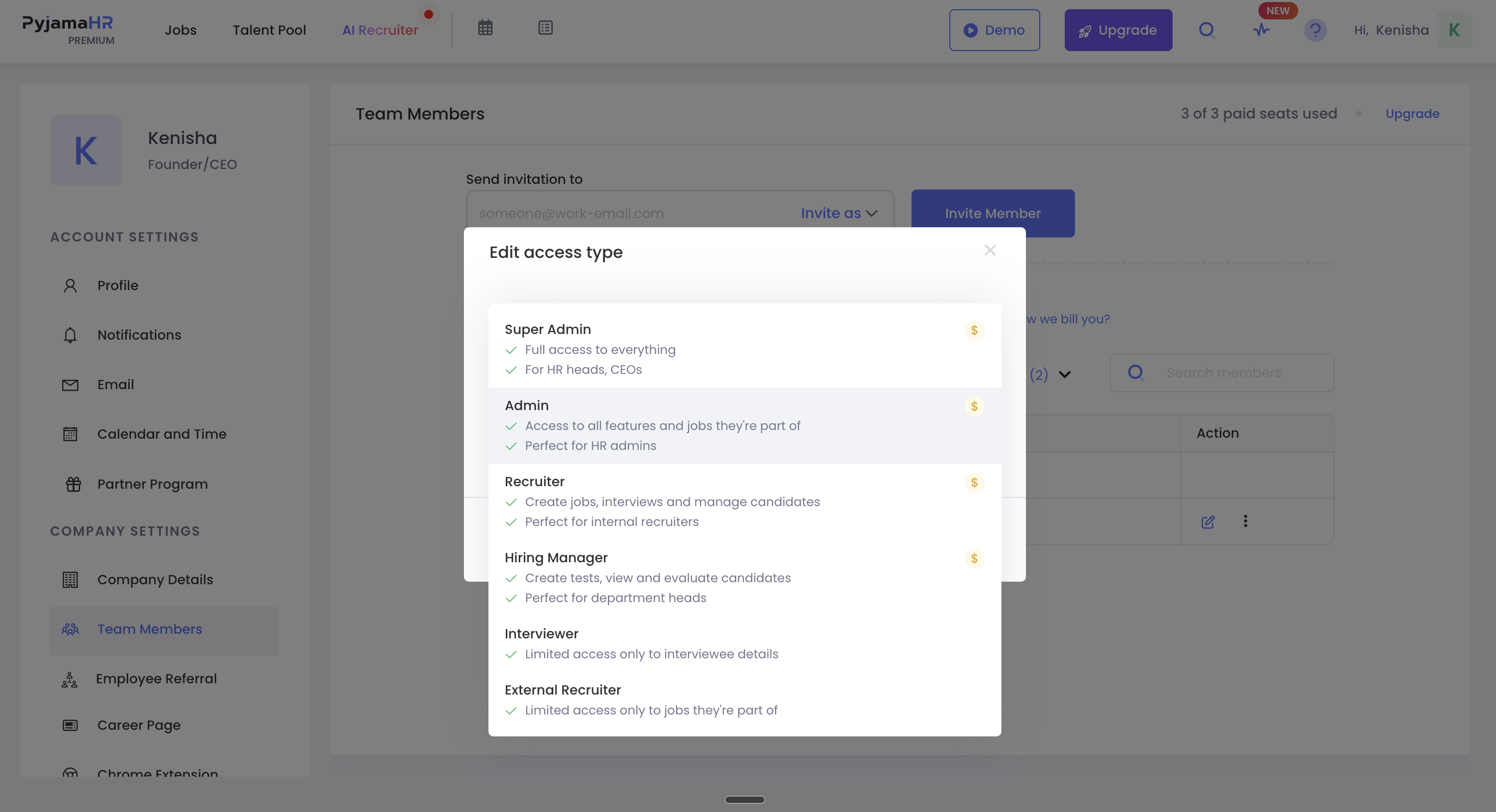Open the help question mark icon
Image resolution: width=1496 pixels, height=812 pixels.
click(1316, 30)
